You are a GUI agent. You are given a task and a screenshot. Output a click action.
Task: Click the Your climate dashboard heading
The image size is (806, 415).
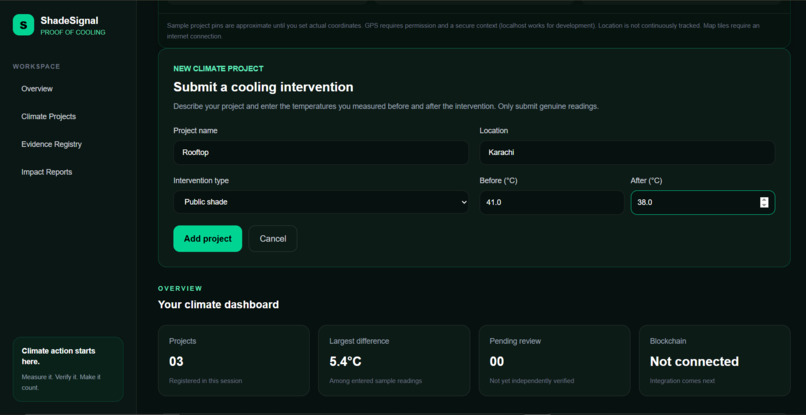pyautogui.click(x=218, y=305)
